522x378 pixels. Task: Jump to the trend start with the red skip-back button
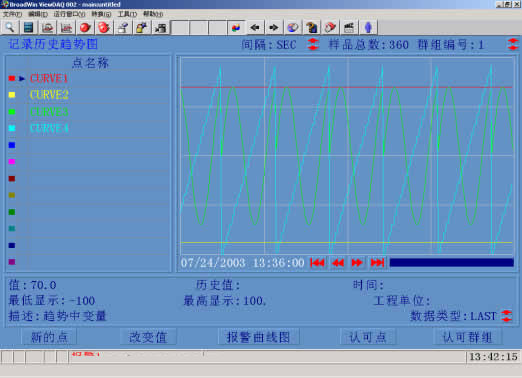(317, 263)
